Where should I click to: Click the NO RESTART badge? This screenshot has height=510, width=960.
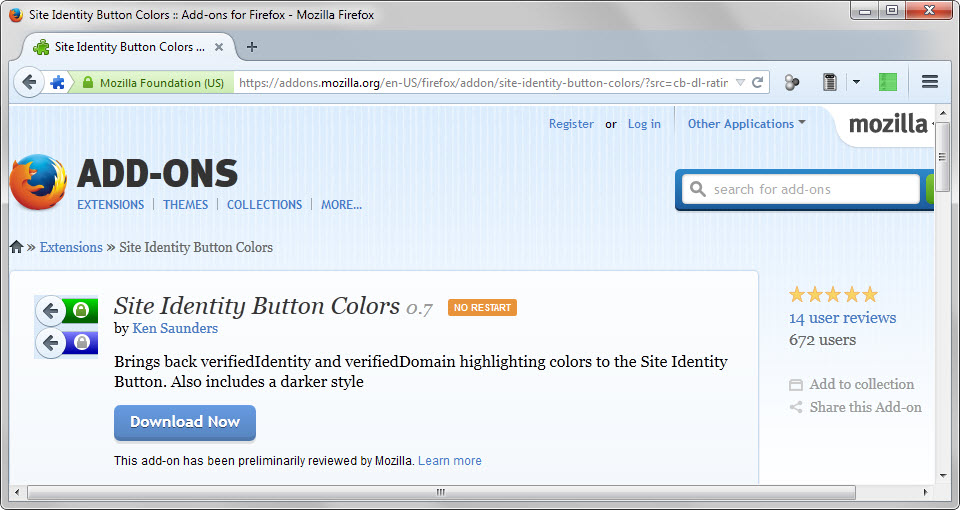coord(482,307)
